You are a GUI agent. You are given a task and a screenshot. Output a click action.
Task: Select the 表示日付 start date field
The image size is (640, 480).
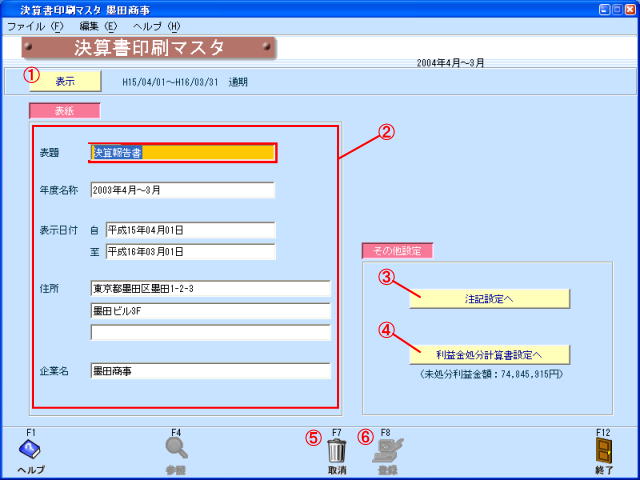(189, 231)
